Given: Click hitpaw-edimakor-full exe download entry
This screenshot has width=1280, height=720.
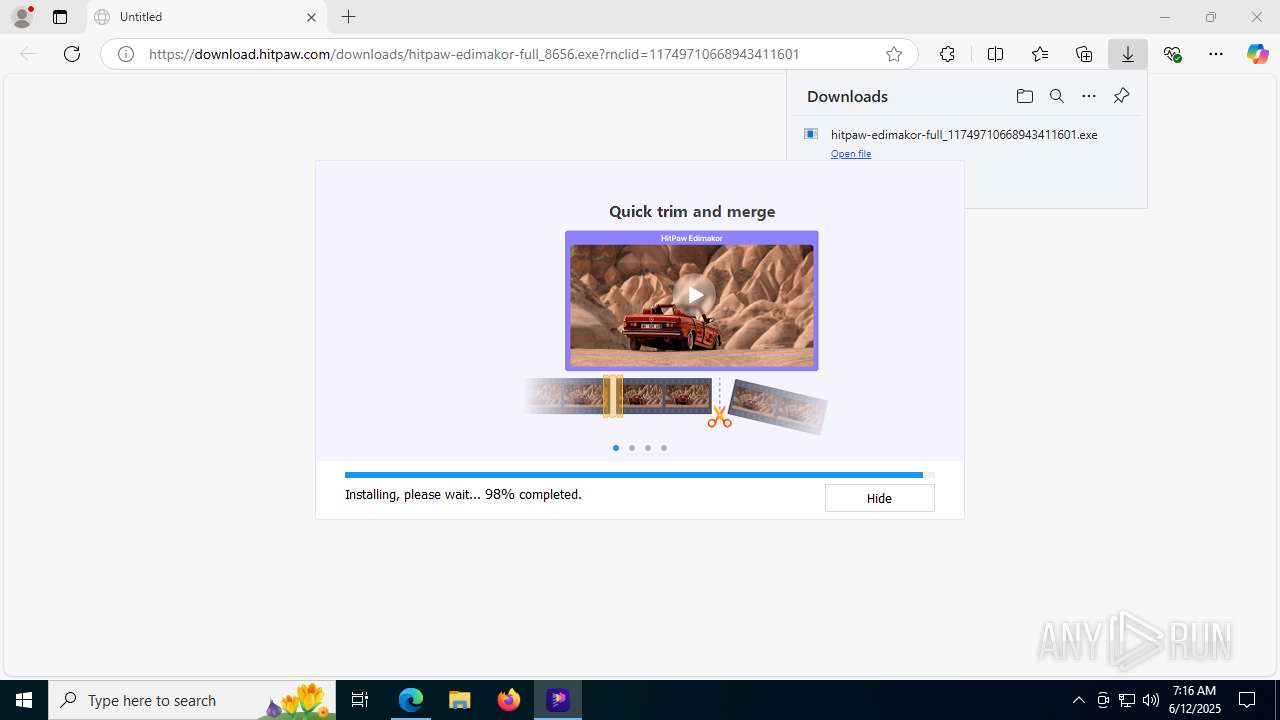Looking at the screenshot, I should [x=964, y=134].
